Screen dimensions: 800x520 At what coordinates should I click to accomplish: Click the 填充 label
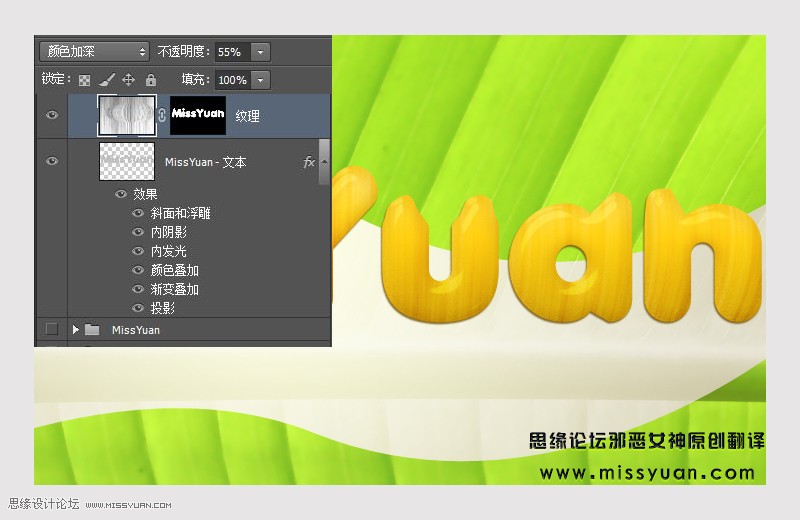pyautogui.click(x=195, y=80)
